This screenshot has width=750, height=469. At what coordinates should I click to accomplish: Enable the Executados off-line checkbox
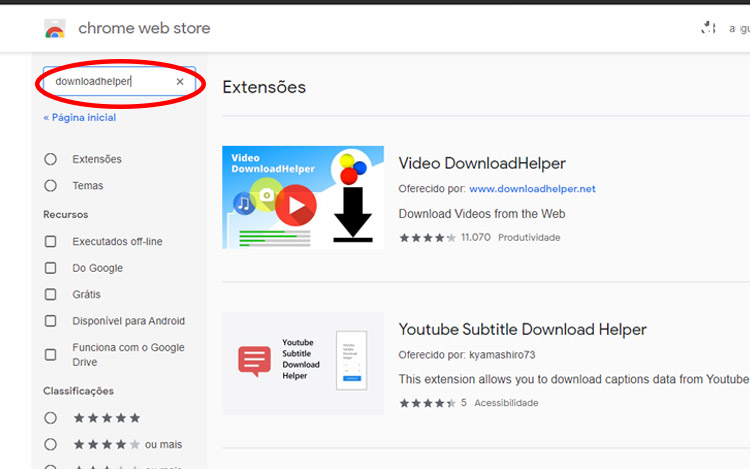coord(51,241)
